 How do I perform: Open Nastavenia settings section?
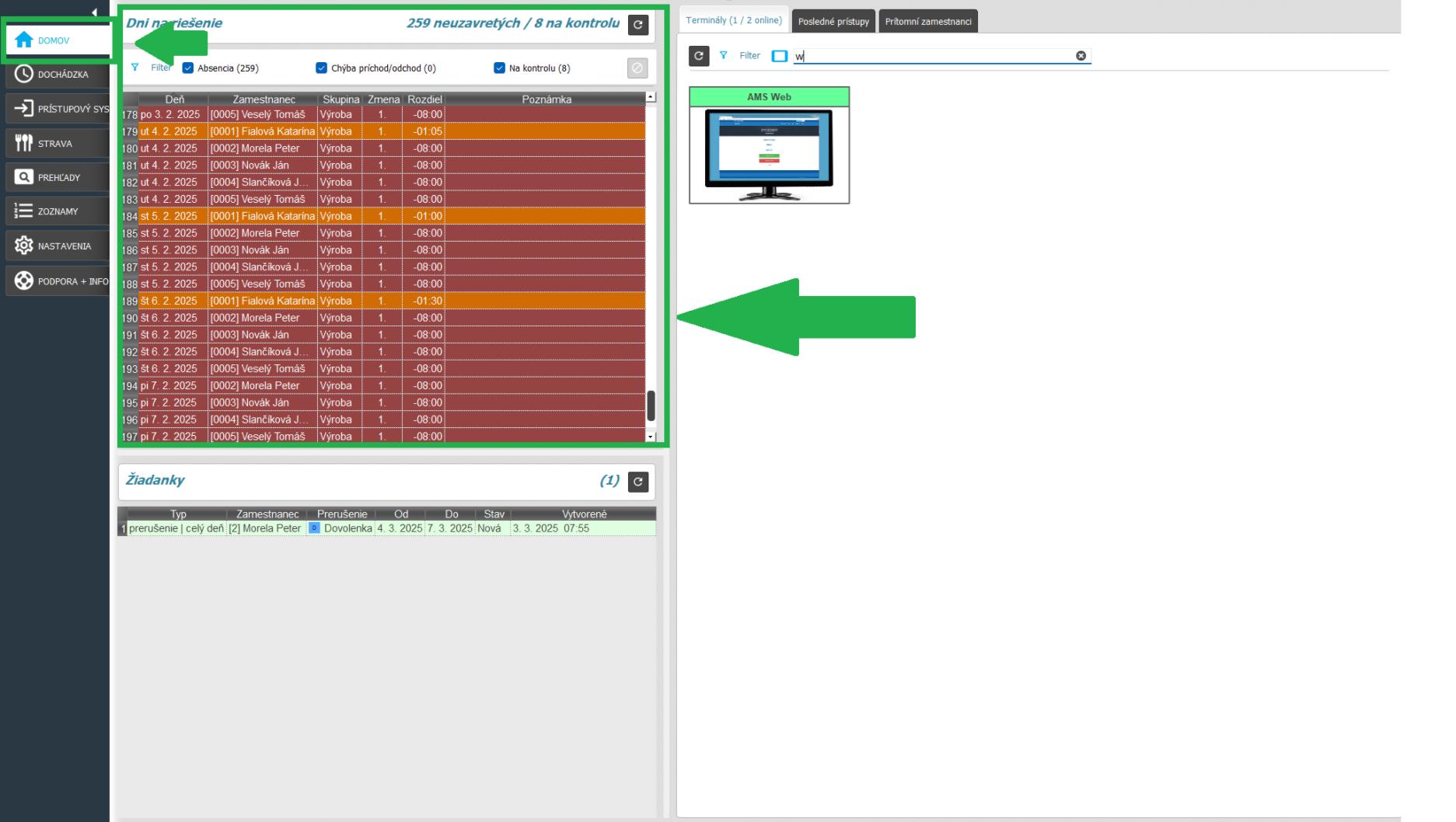[57, 246]
